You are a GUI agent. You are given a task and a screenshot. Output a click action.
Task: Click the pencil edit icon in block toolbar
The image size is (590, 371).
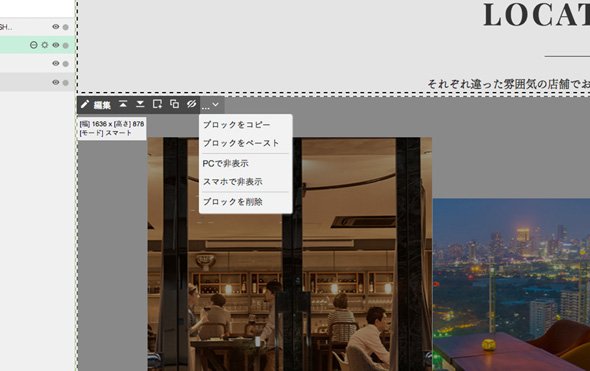coord(85,104)
